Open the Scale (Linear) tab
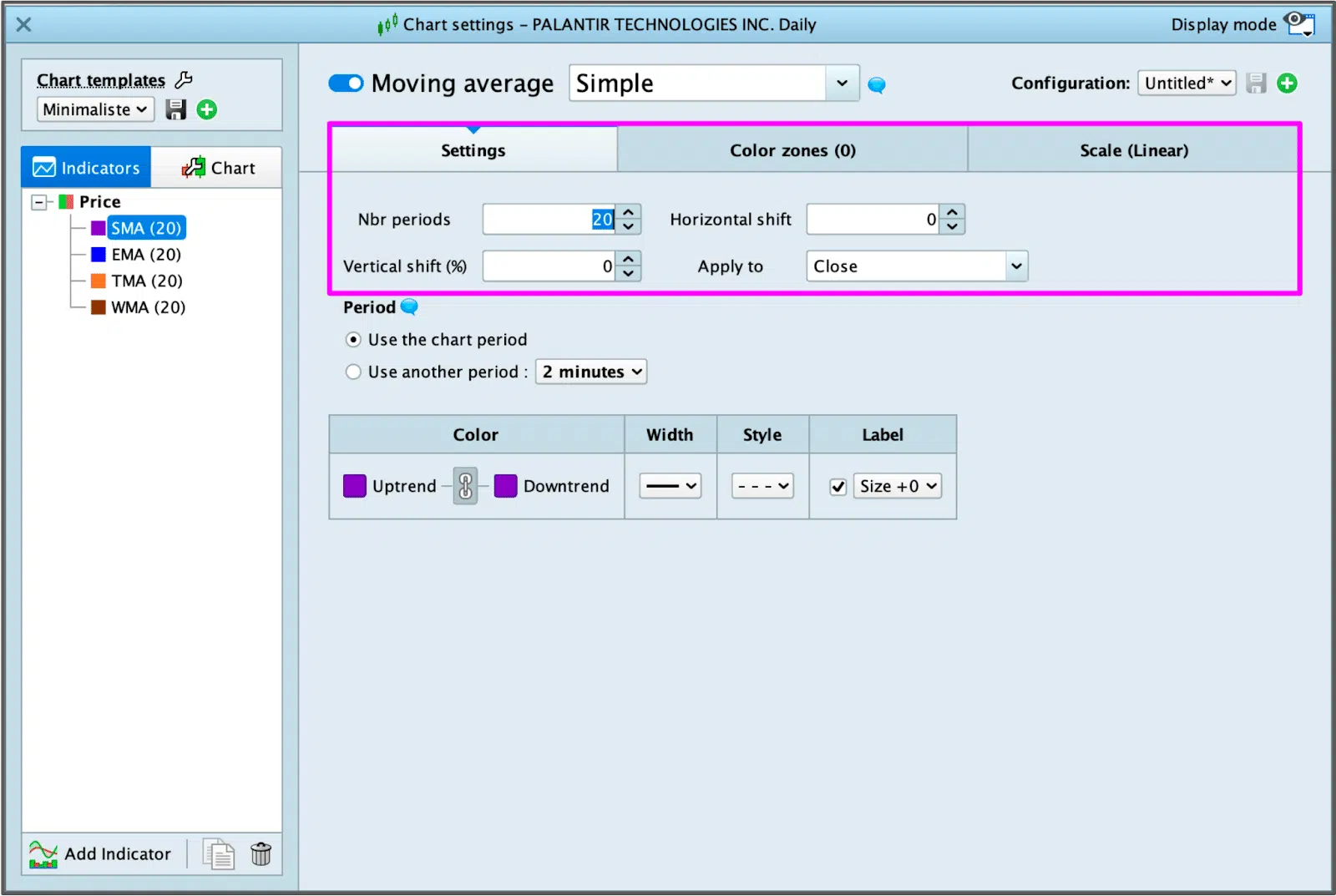 (1133, 150)
